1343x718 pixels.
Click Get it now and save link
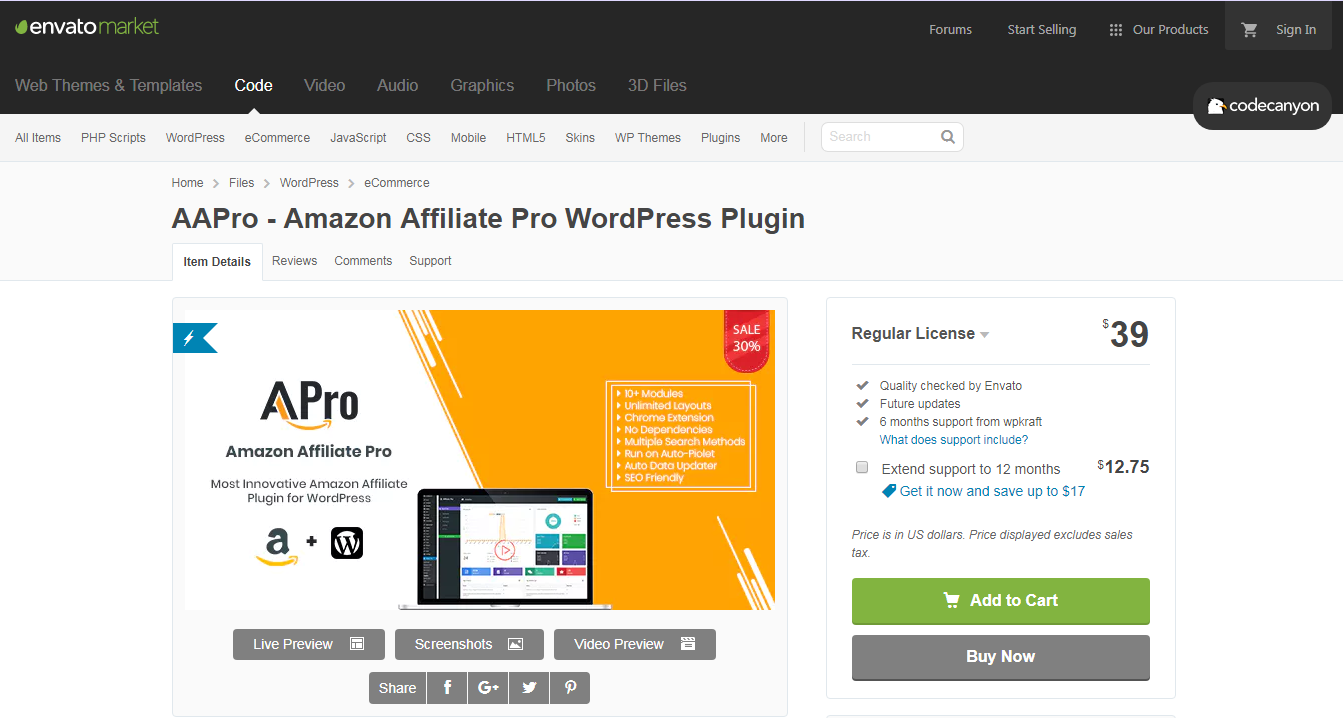click(992, 491)
